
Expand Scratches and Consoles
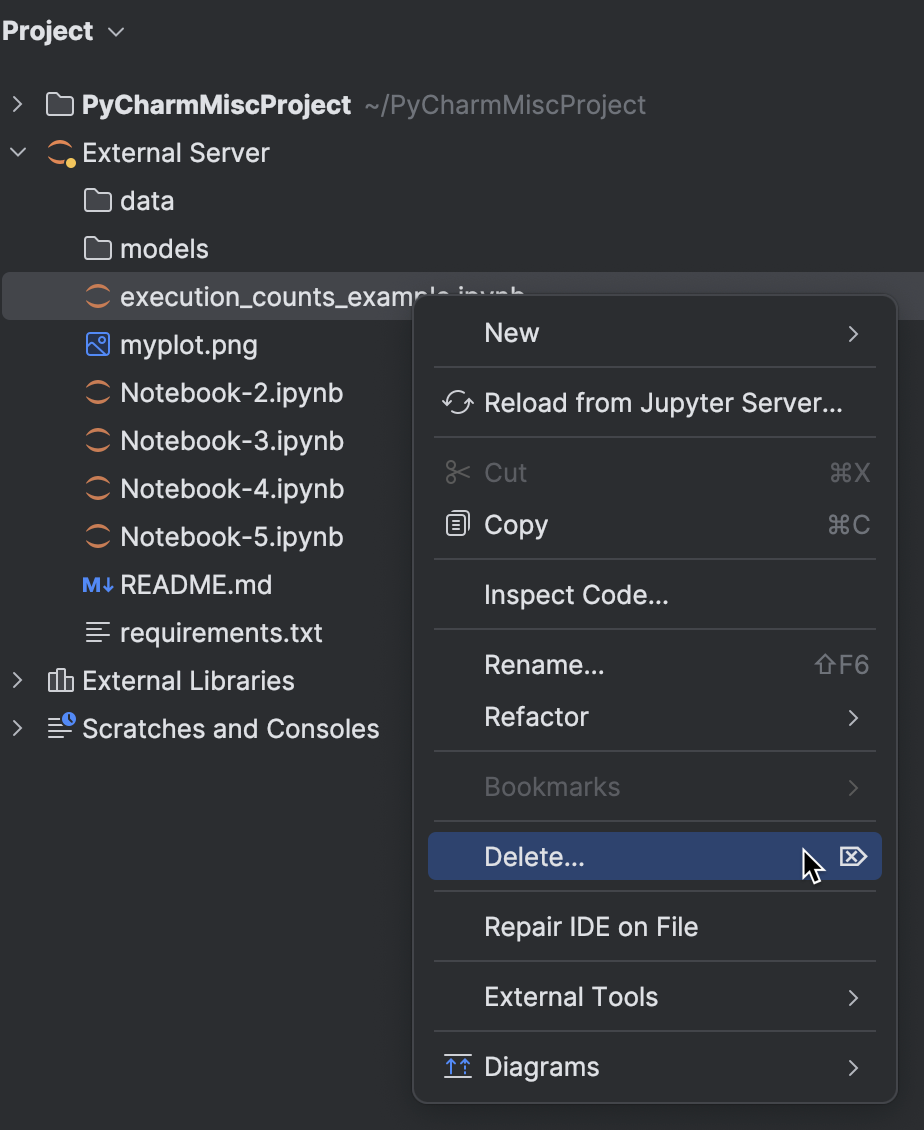18,729
